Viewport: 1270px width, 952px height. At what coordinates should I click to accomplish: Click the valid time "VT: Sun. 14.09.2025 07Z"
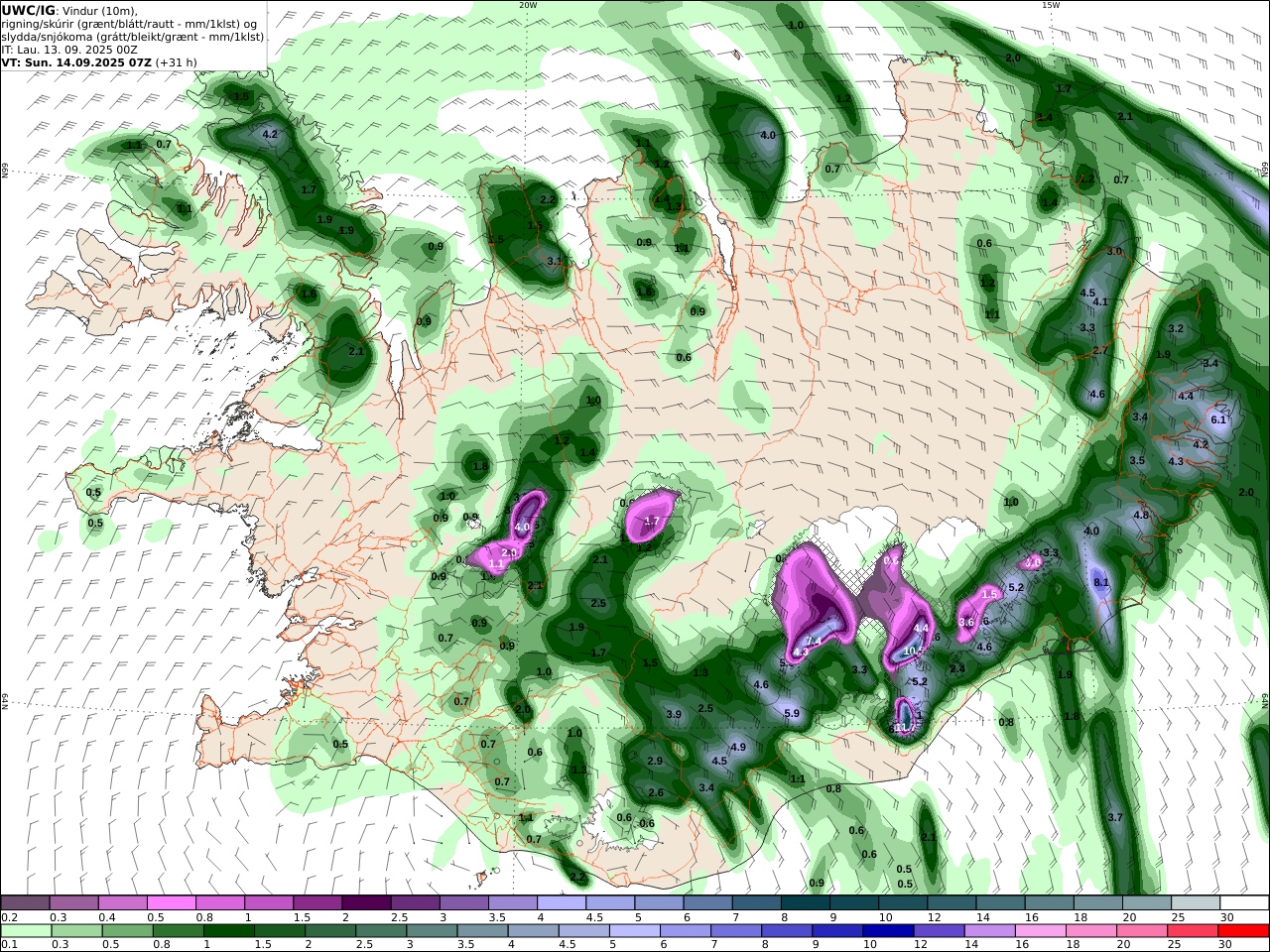[76, 61]
